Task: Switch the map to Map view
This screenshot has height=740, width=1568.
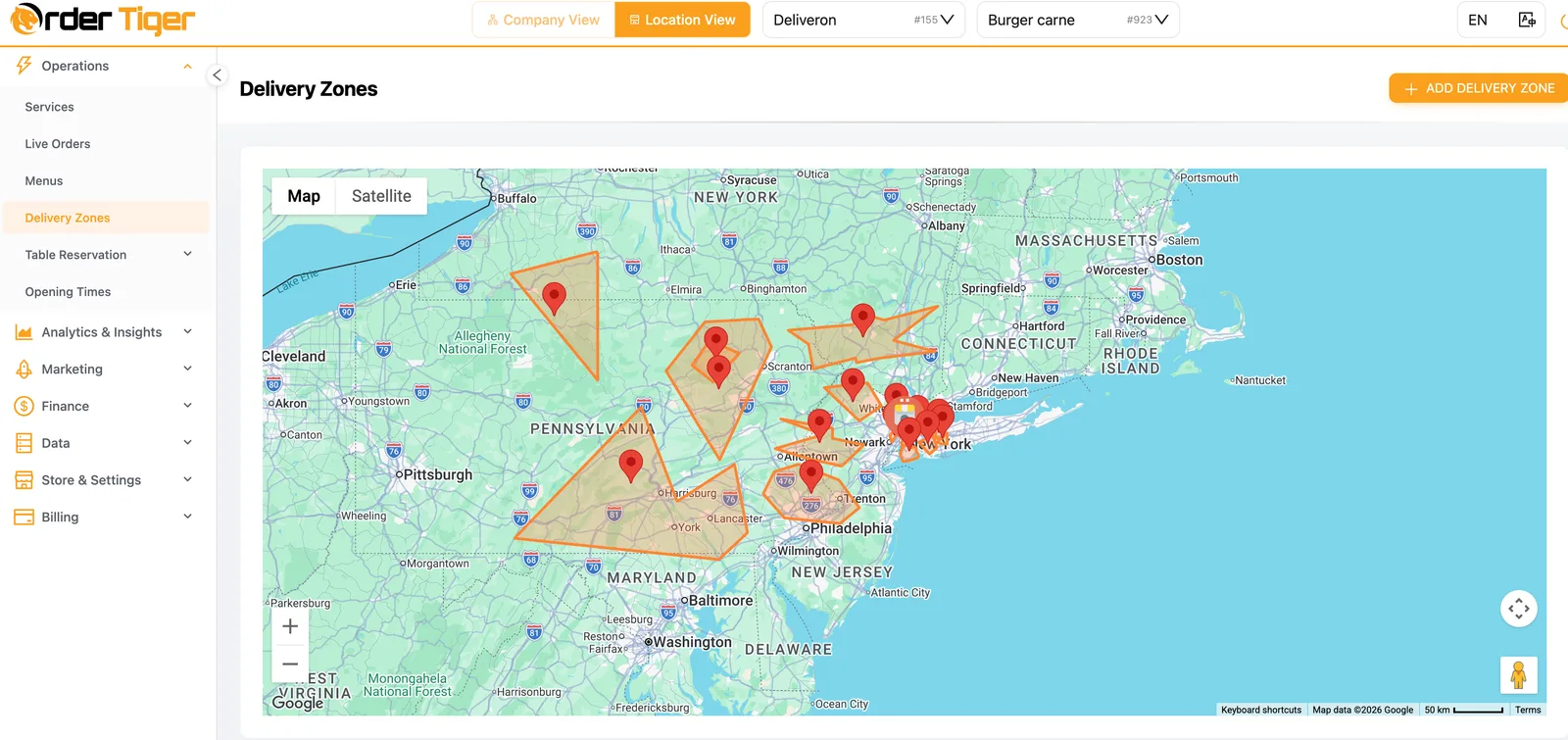Action: coord(304,196)
